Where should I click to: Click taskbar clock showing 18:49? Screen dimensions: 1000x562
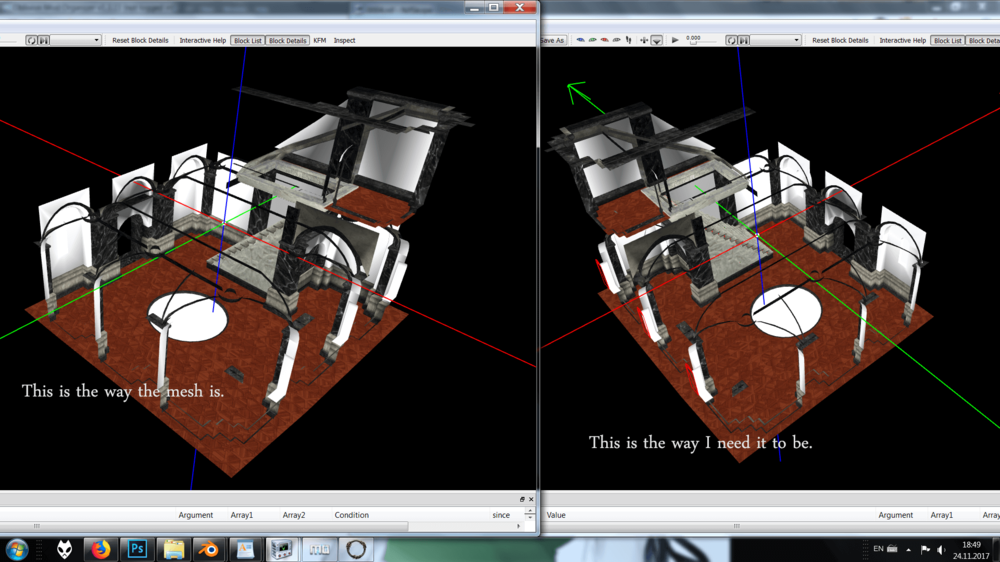(971, 550)
